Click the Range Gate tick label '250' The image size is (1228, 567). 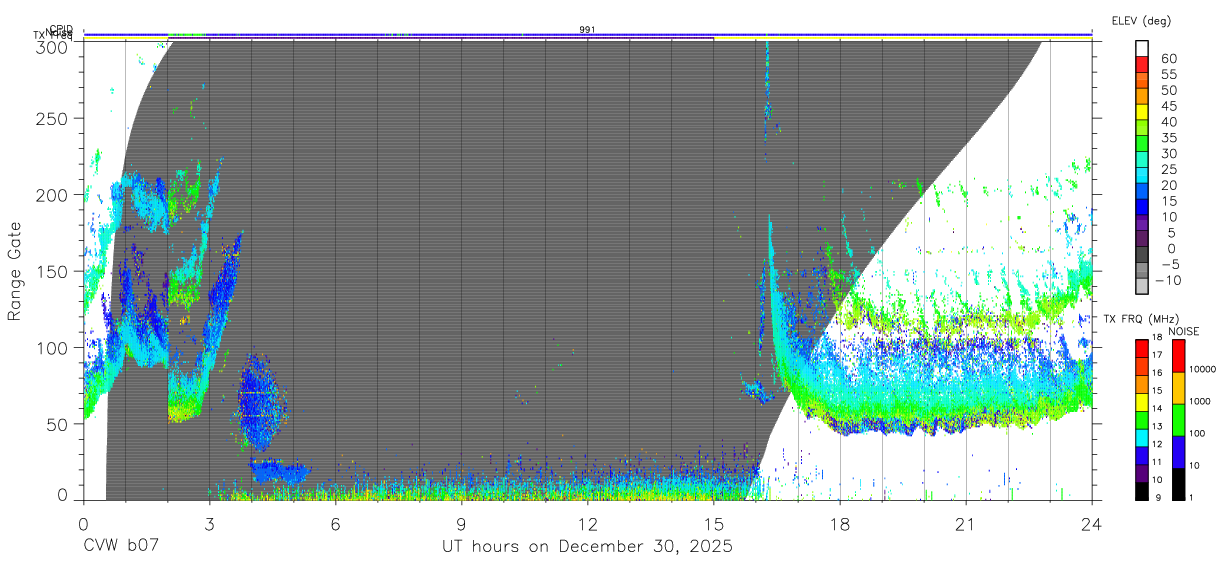[x=52, y=119]
